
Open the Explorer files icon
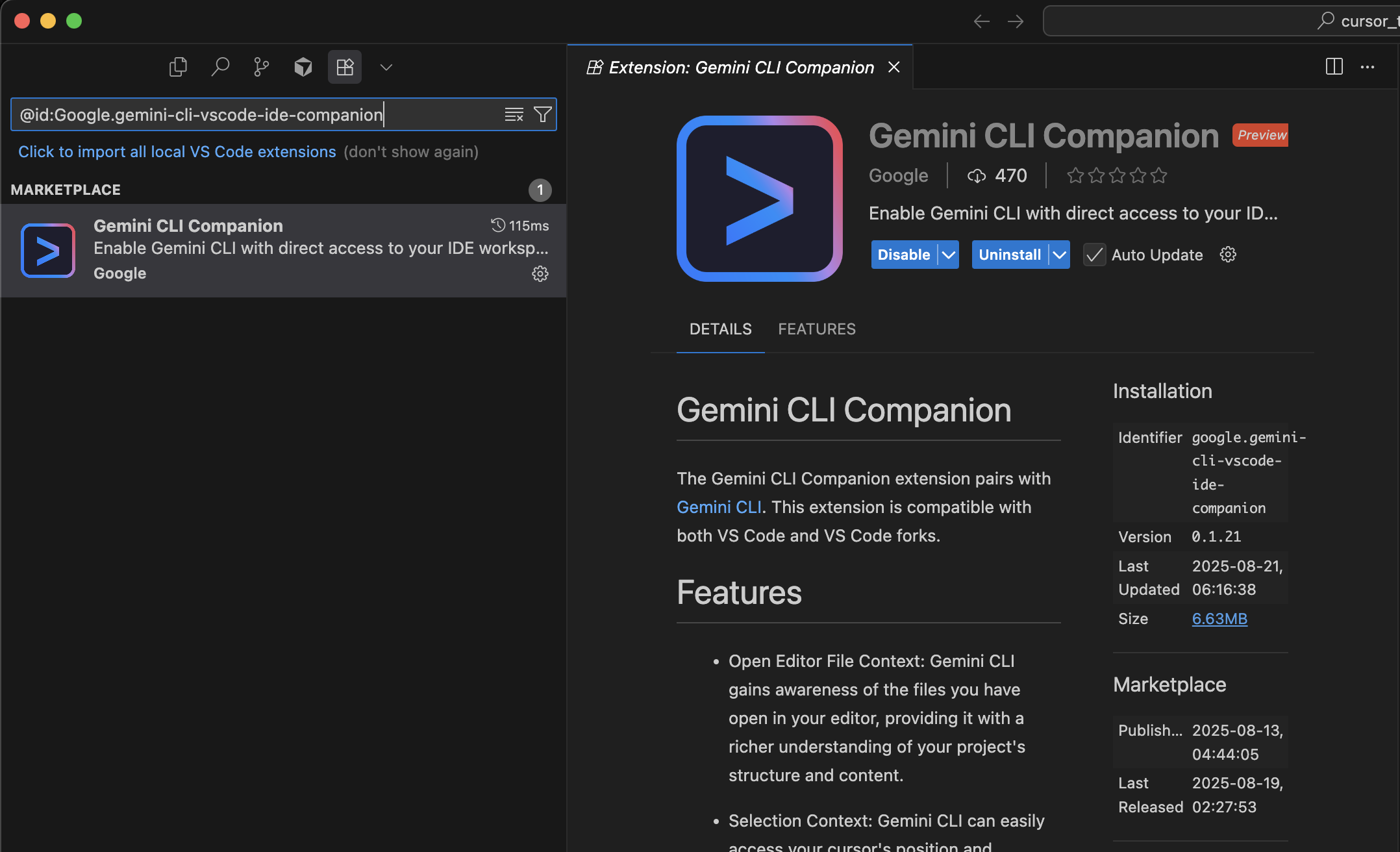pyautogui.click(x=178, y=67)
